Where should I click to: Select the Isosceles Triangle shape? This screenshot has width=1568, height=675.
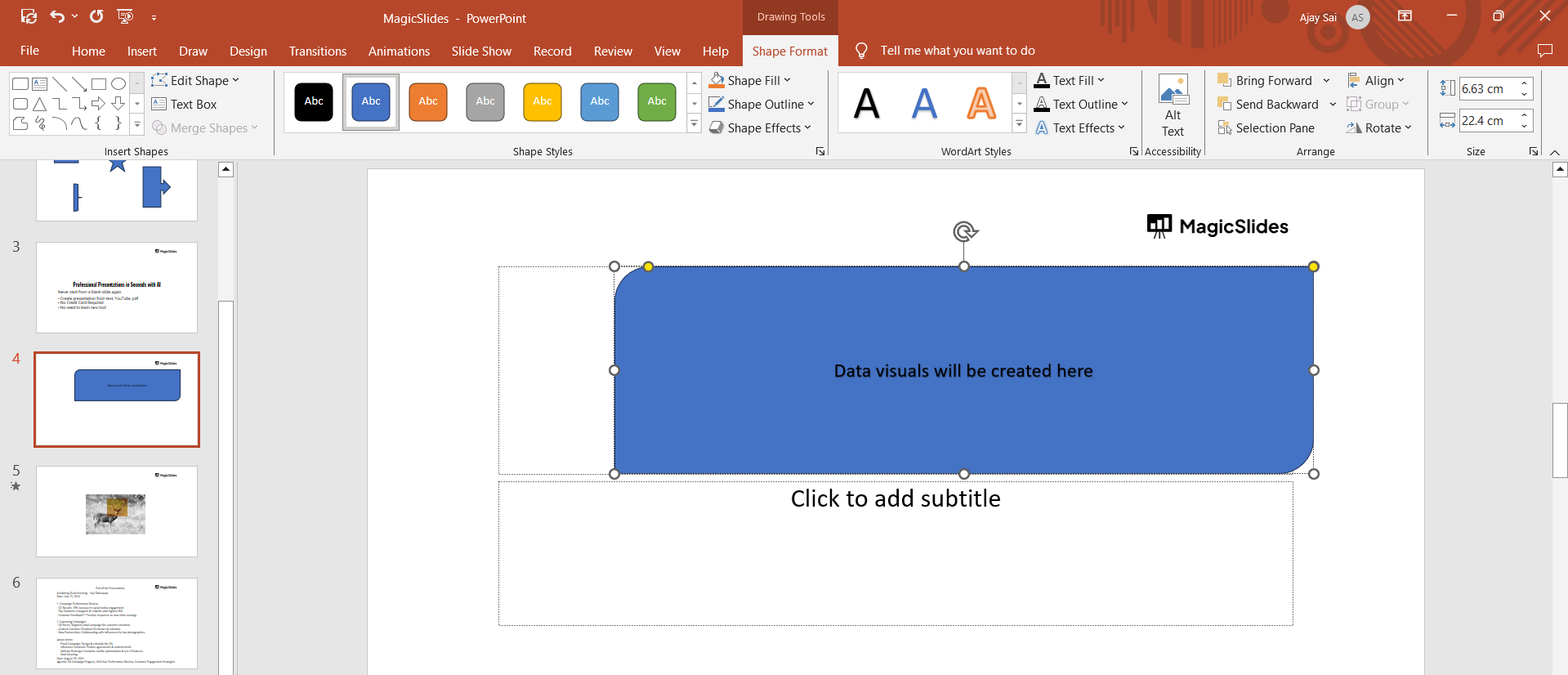tap(39, 104)
